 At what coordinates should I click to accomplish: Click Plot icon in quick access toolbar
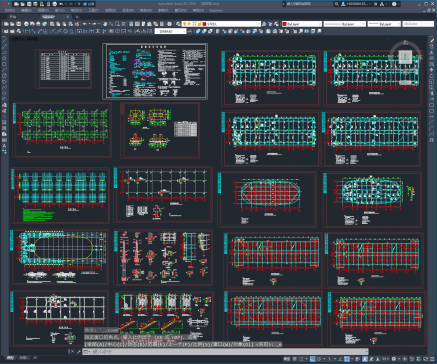[54, 4]
